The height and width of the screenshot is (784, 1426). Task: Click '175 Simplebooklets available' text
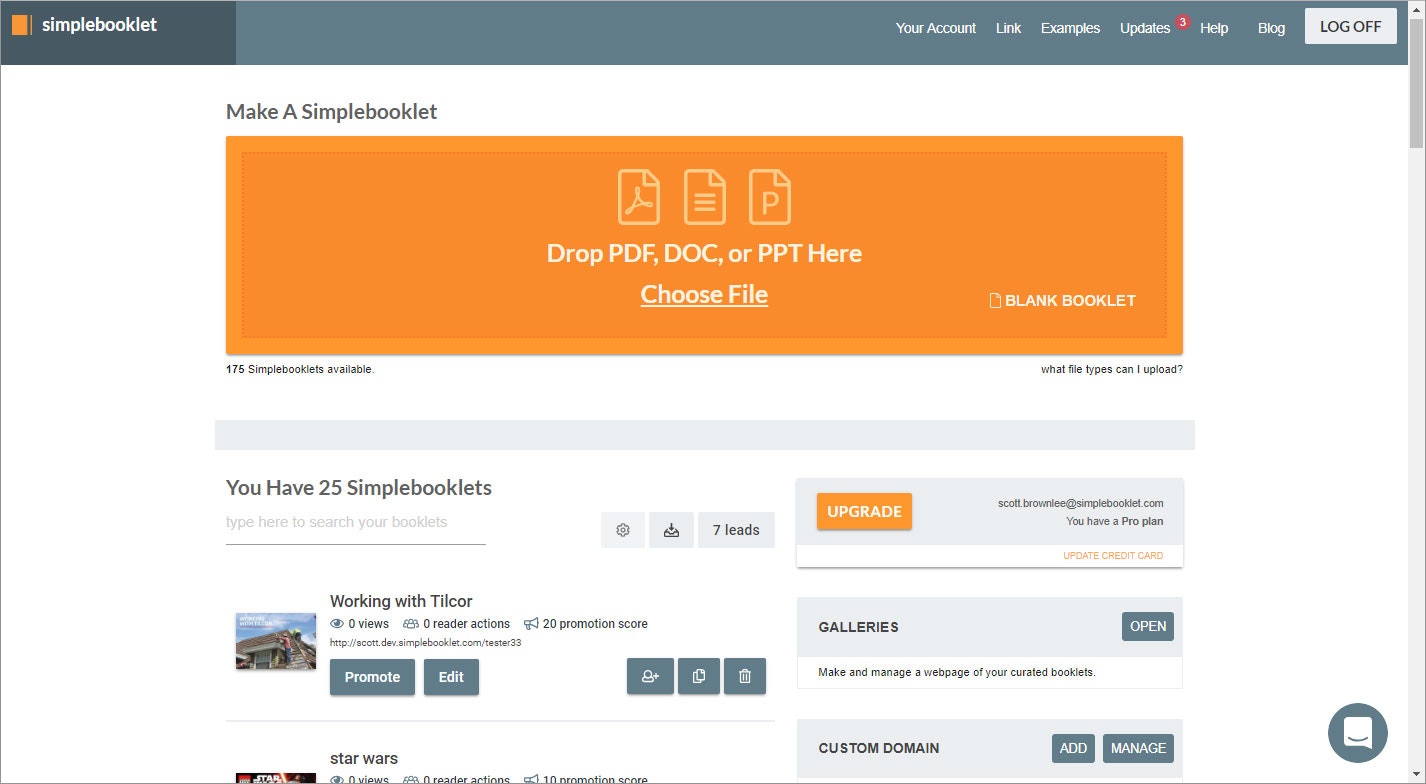click(300, 369)
